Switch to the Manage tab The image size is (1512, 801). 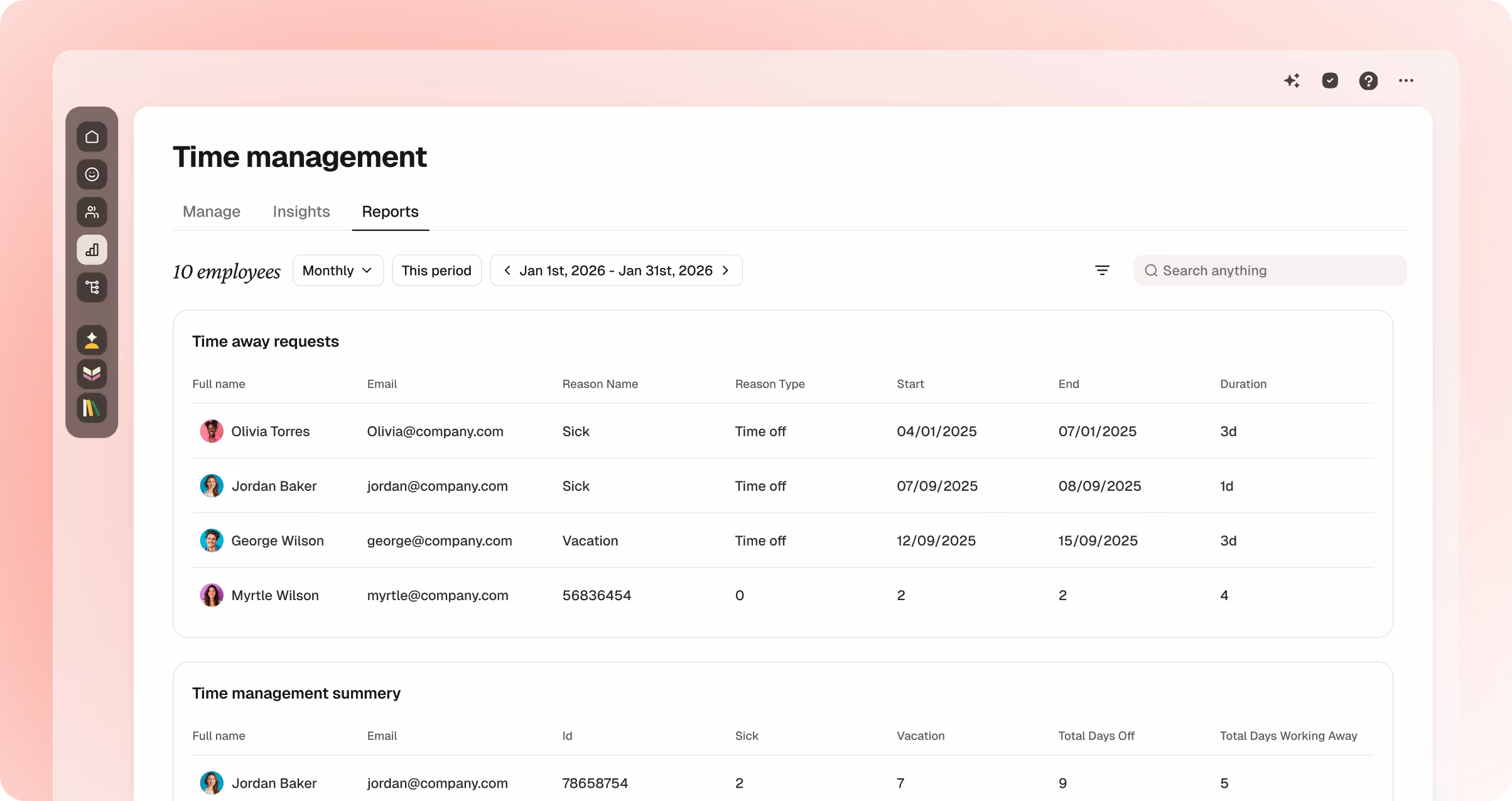pyautogui.click(x=212, y=212)
